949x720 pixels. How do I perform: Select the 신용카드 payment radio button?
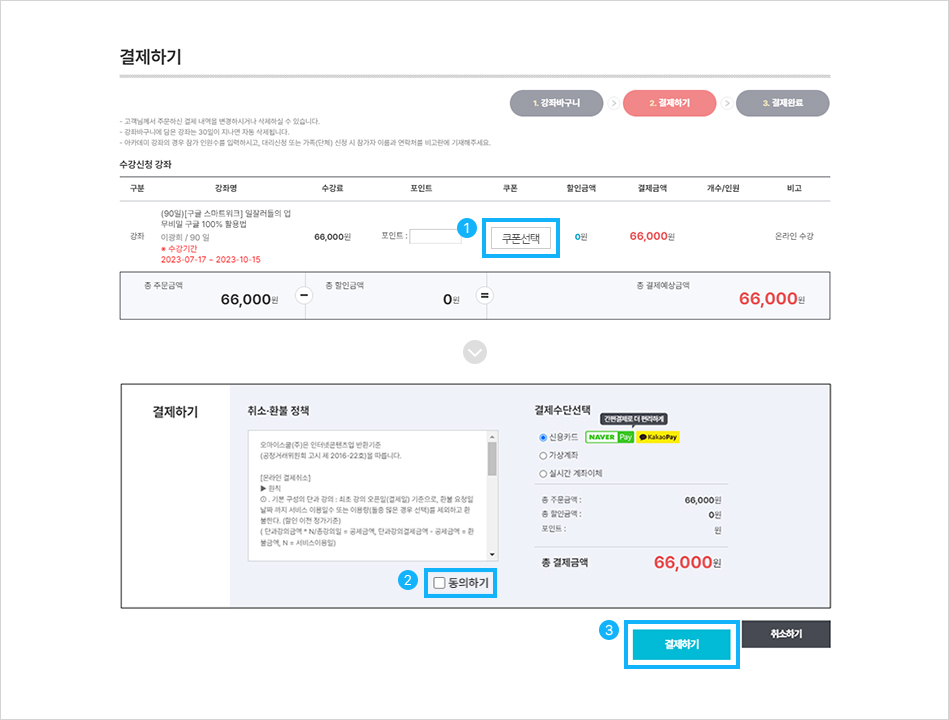543,437
